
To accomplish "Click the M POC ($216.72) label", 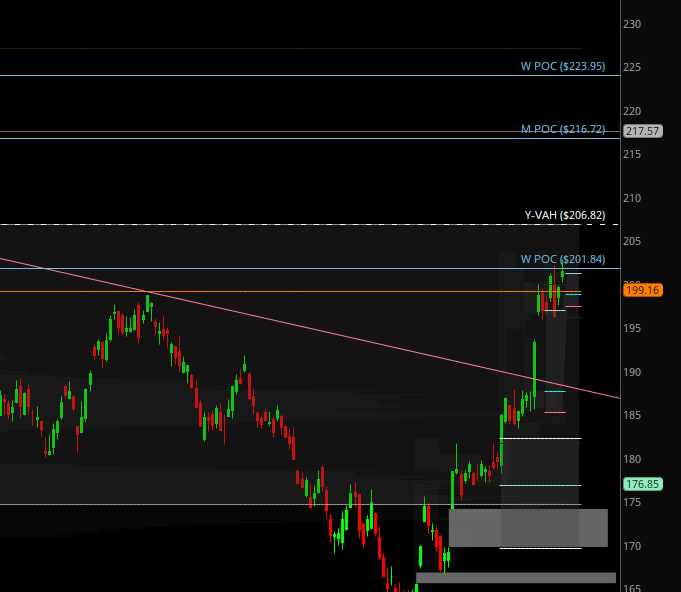I will (x=562, y=129).
